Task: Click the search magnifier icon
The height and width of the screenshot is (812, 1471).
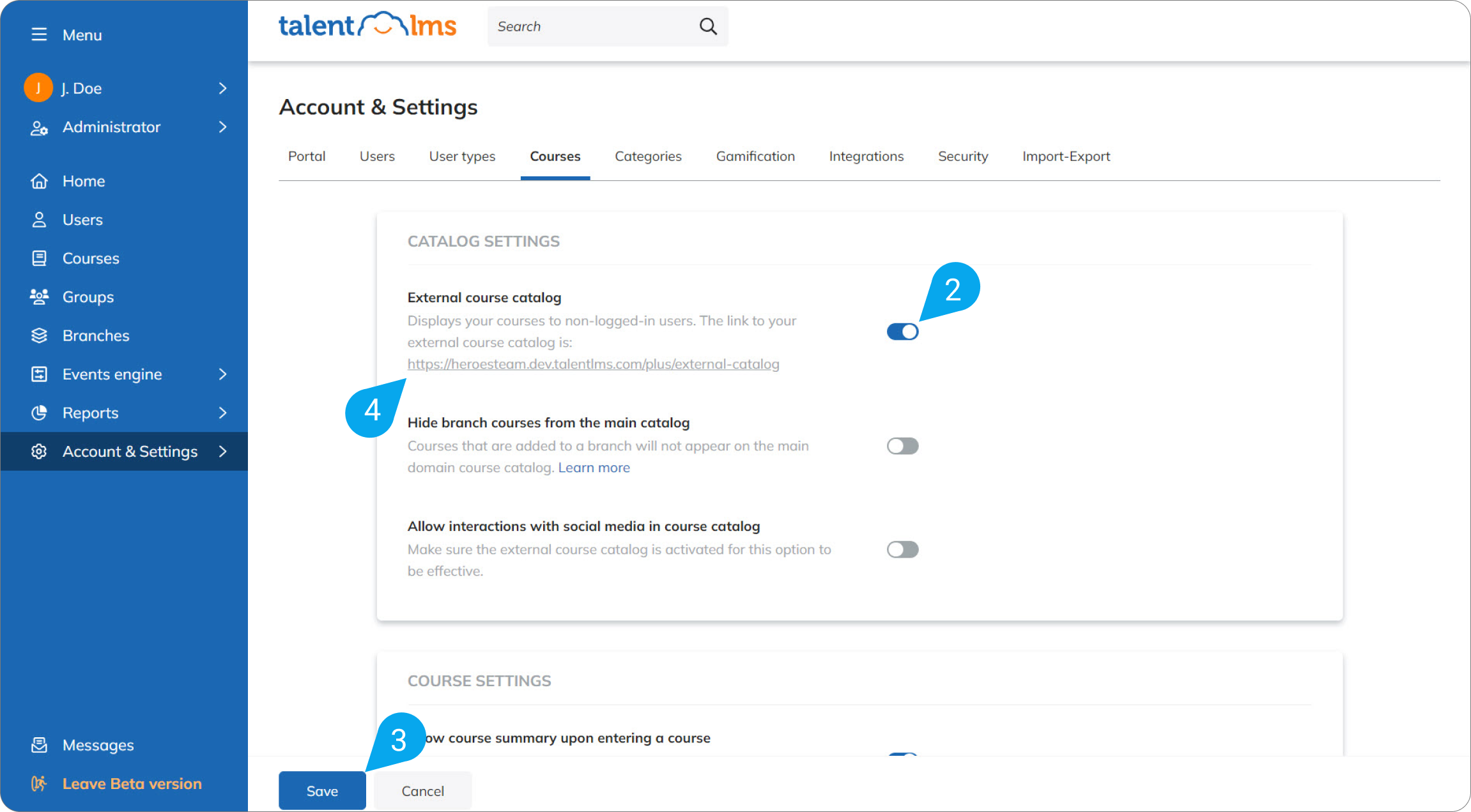Action: pos(707,26)
